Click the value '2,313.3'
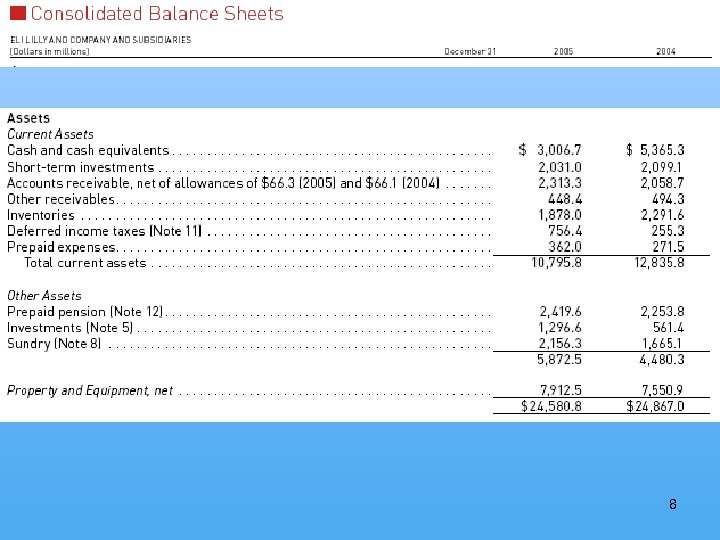Image resolution: width=720 pixels, height=540 pixels. coord(560,183)
